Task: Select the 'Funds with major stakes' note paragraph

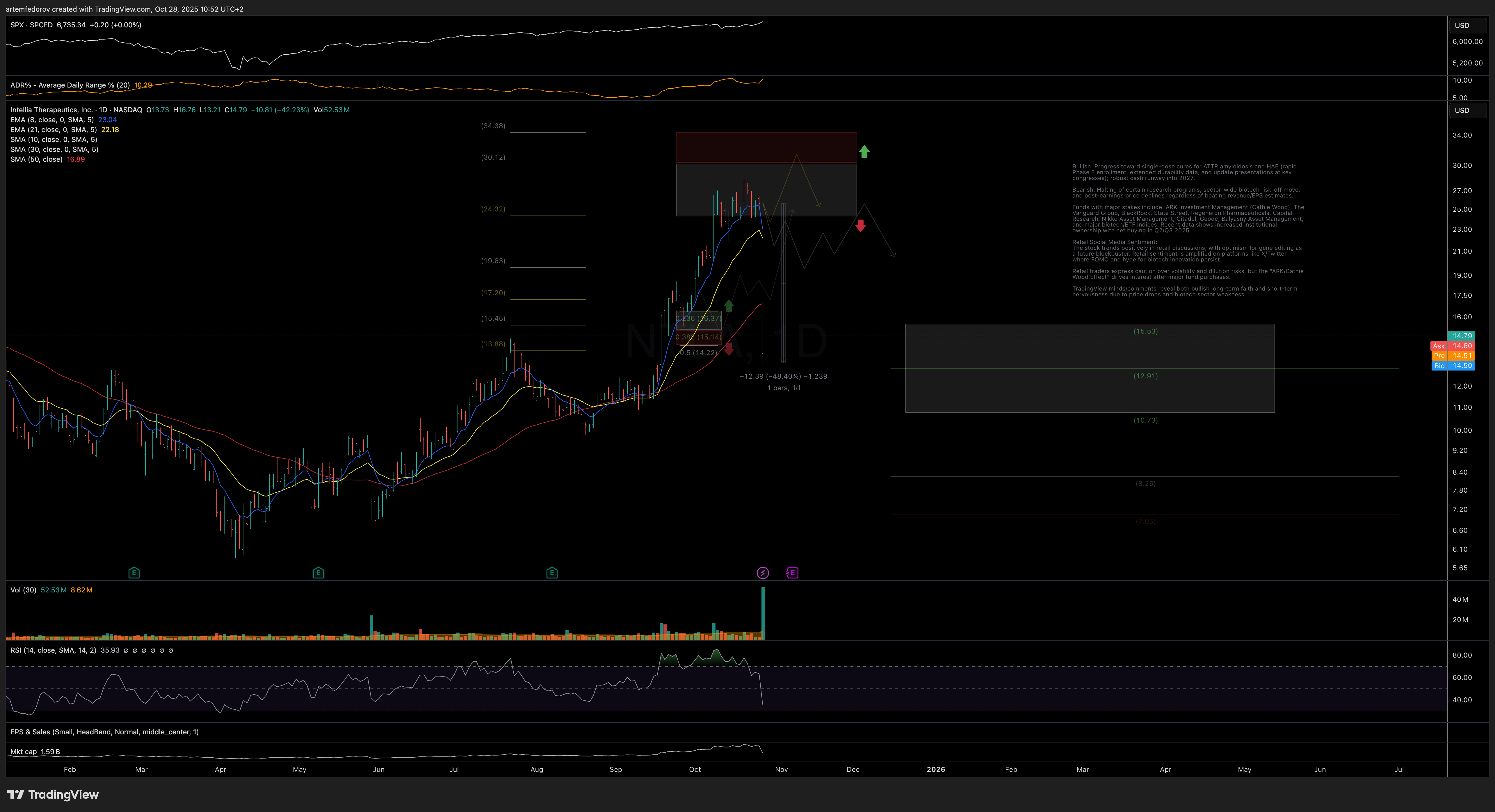Action: (1188, 219)
